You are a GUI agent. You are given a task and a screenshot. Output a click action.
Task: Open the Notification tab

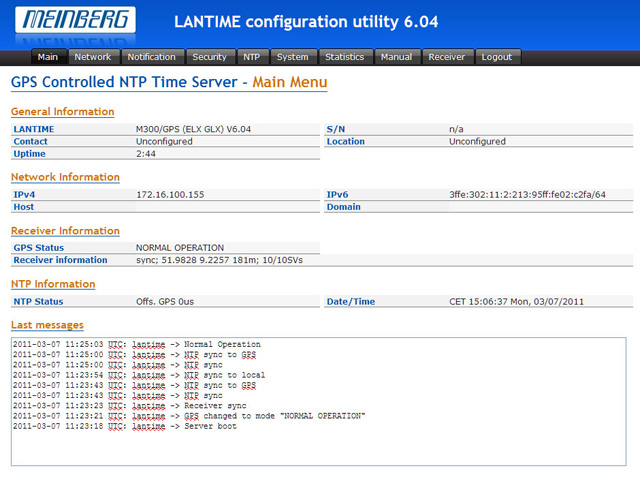(x=152, y=57)
